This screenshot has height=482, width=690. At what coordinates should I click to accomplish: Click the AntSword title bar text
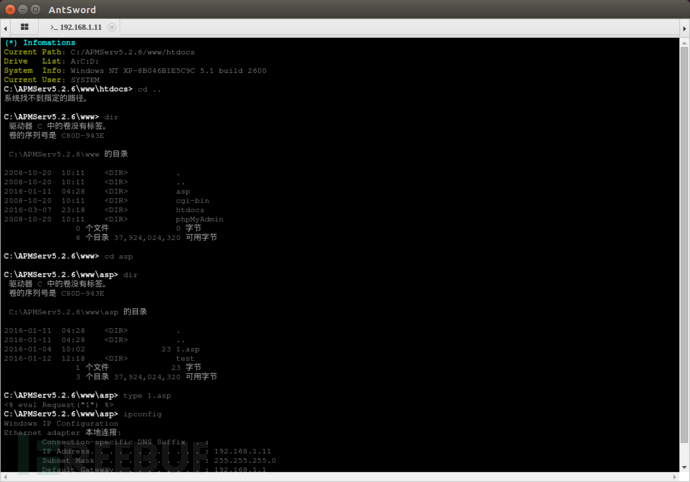(72, 10)
